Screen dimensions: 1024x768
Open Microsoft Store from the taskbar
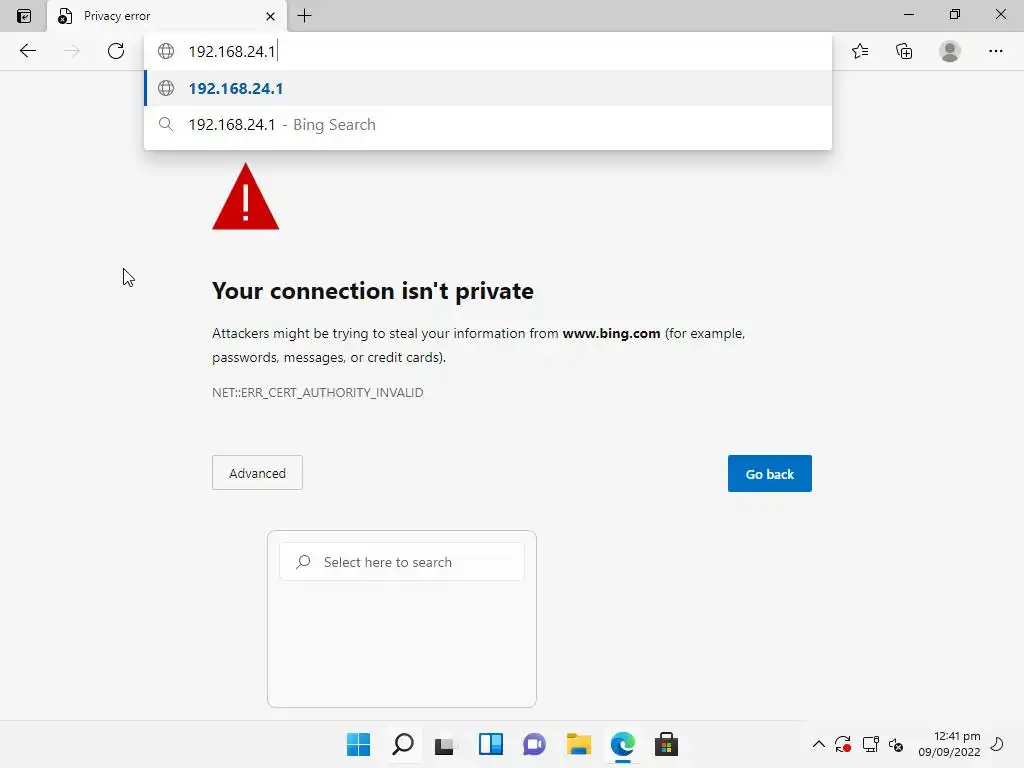[x=666, y=744]
